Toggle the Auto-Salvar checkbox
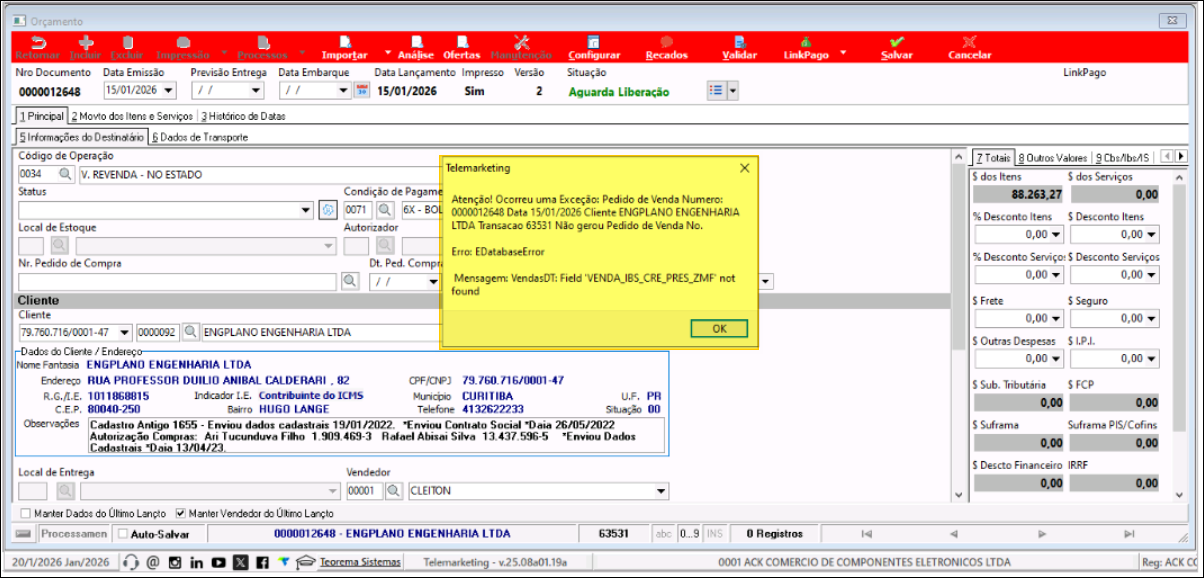 [x=122, y=534]
